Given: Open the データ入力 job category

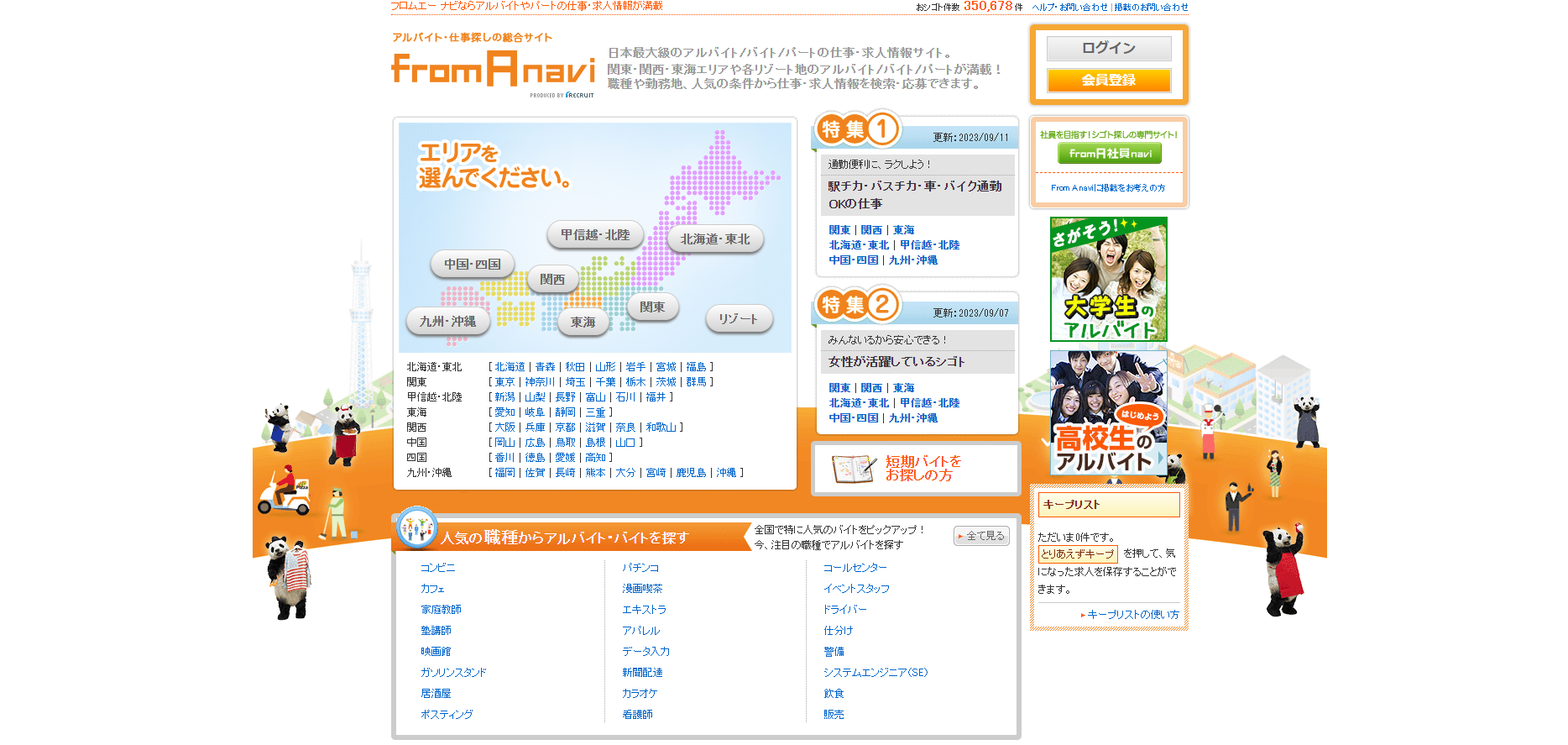Looking at the screenshot, I should [x=645, y=652].
